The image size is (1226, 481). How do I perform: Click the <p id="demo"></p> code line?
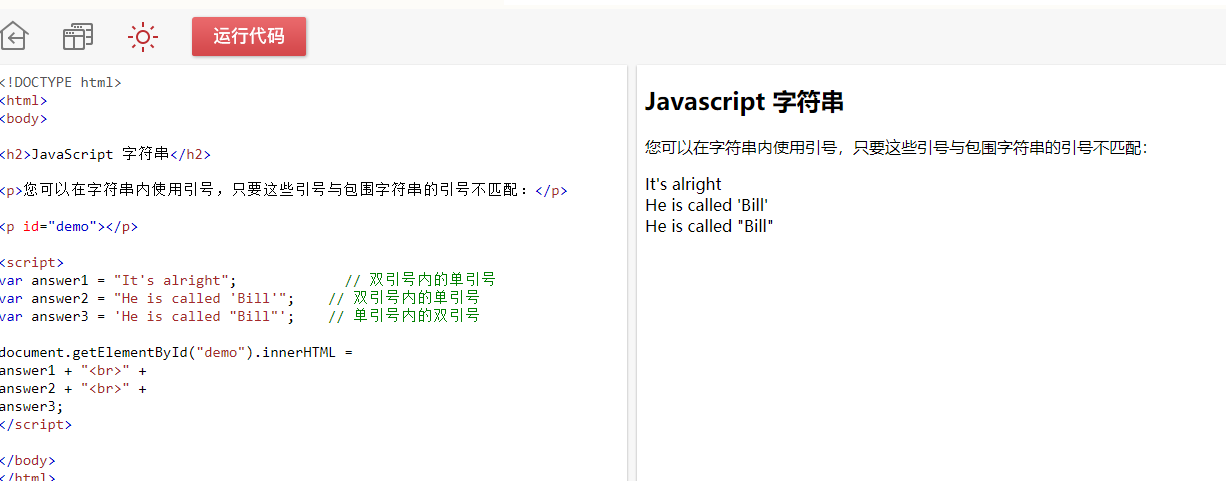coord(69,226)
